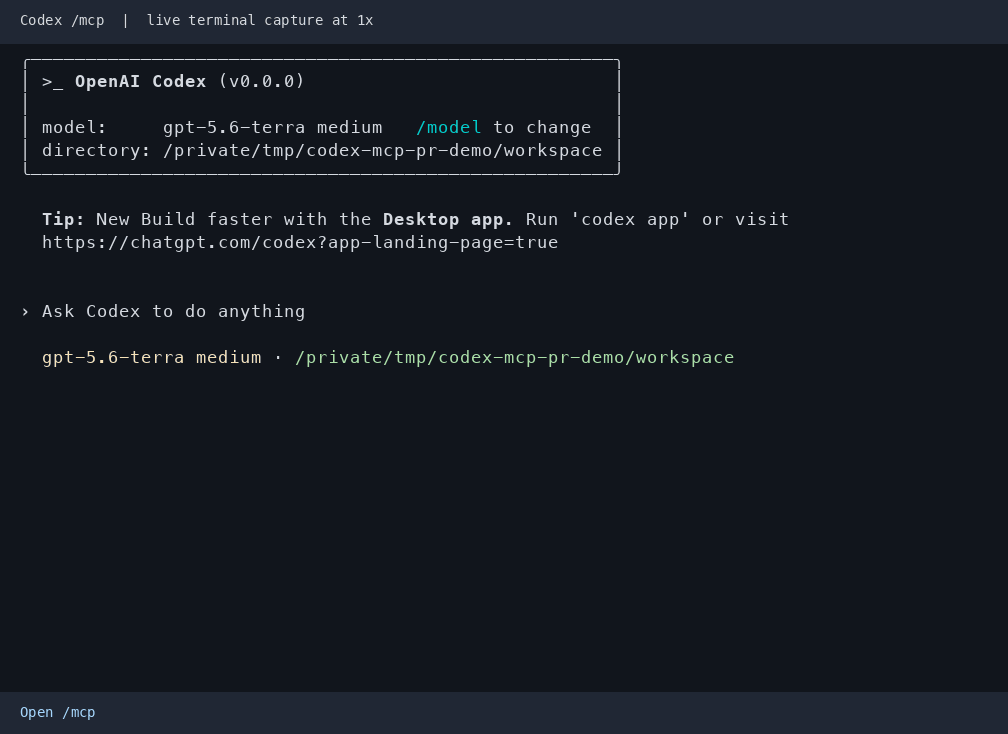This screenshot has height=734, width=1008.
Task: Click the 'model:' label in header box
Action: point(74,127)
